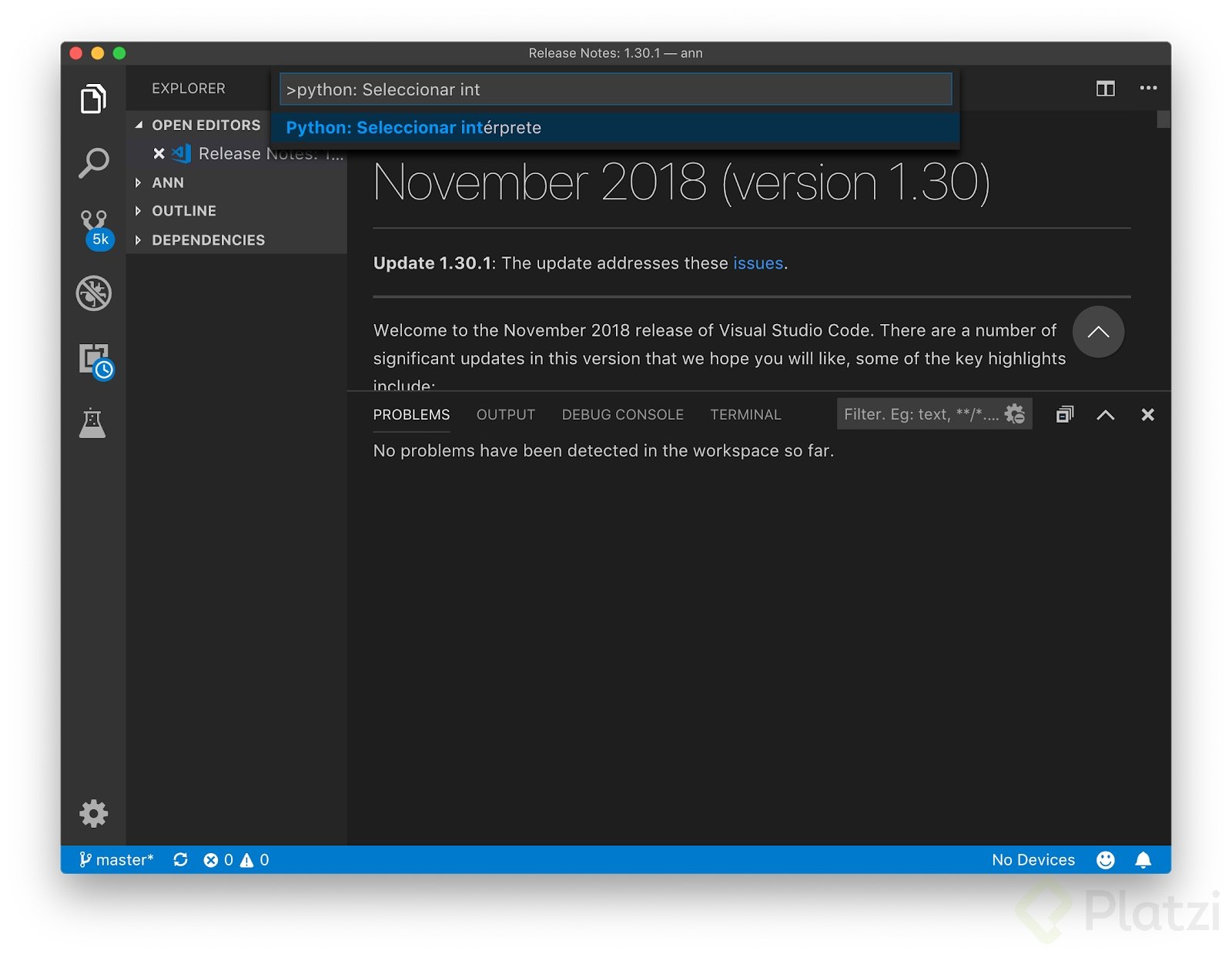Click the VS Code file icon beside Release Notes

click(x=182, y=153)
